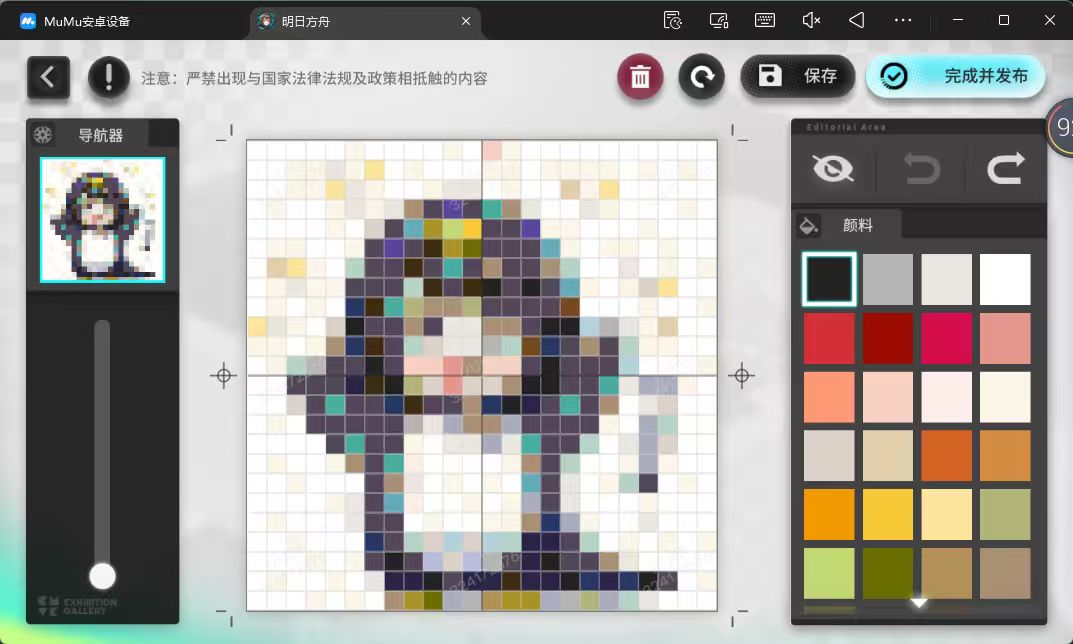Image resolution: width=1073 pixels, height=644 pixels.
Task: Select the bright red color swatch
Action: pyautogui.click(x=829, y=338)
